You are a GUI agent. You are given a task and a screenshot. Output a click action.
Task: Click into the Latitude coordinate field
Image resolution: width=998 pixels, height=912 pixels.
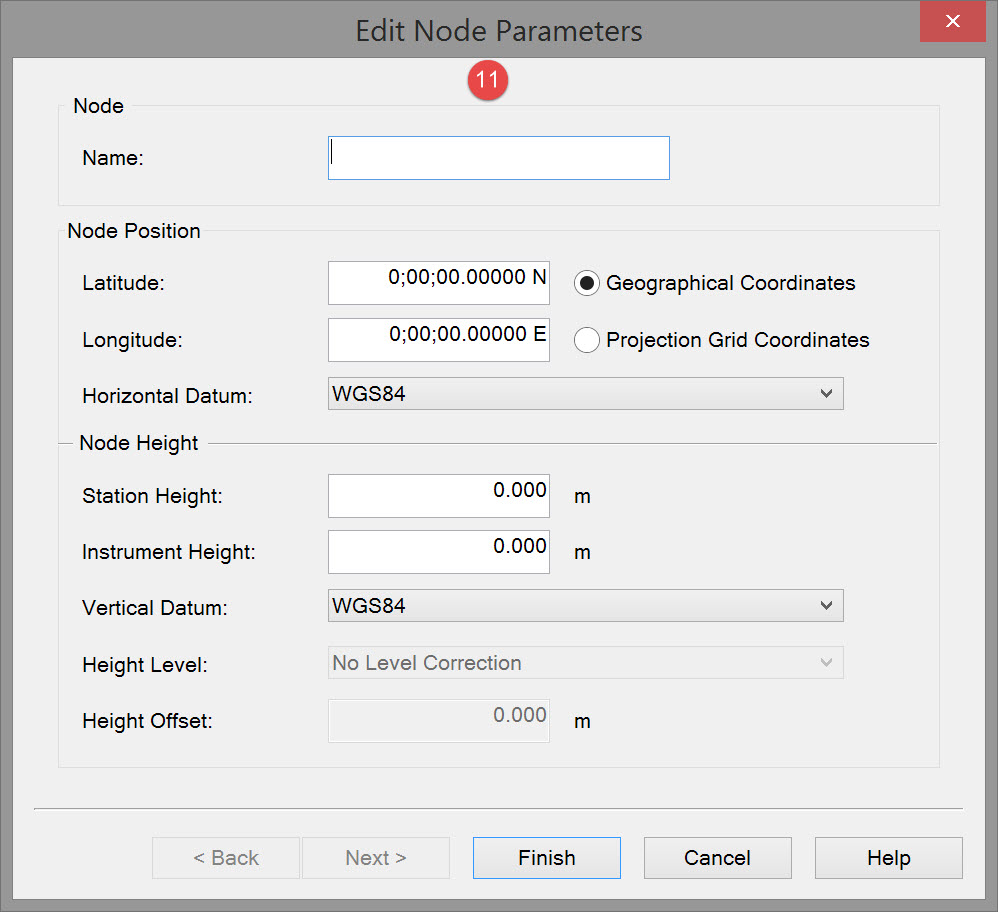(438, 283)
